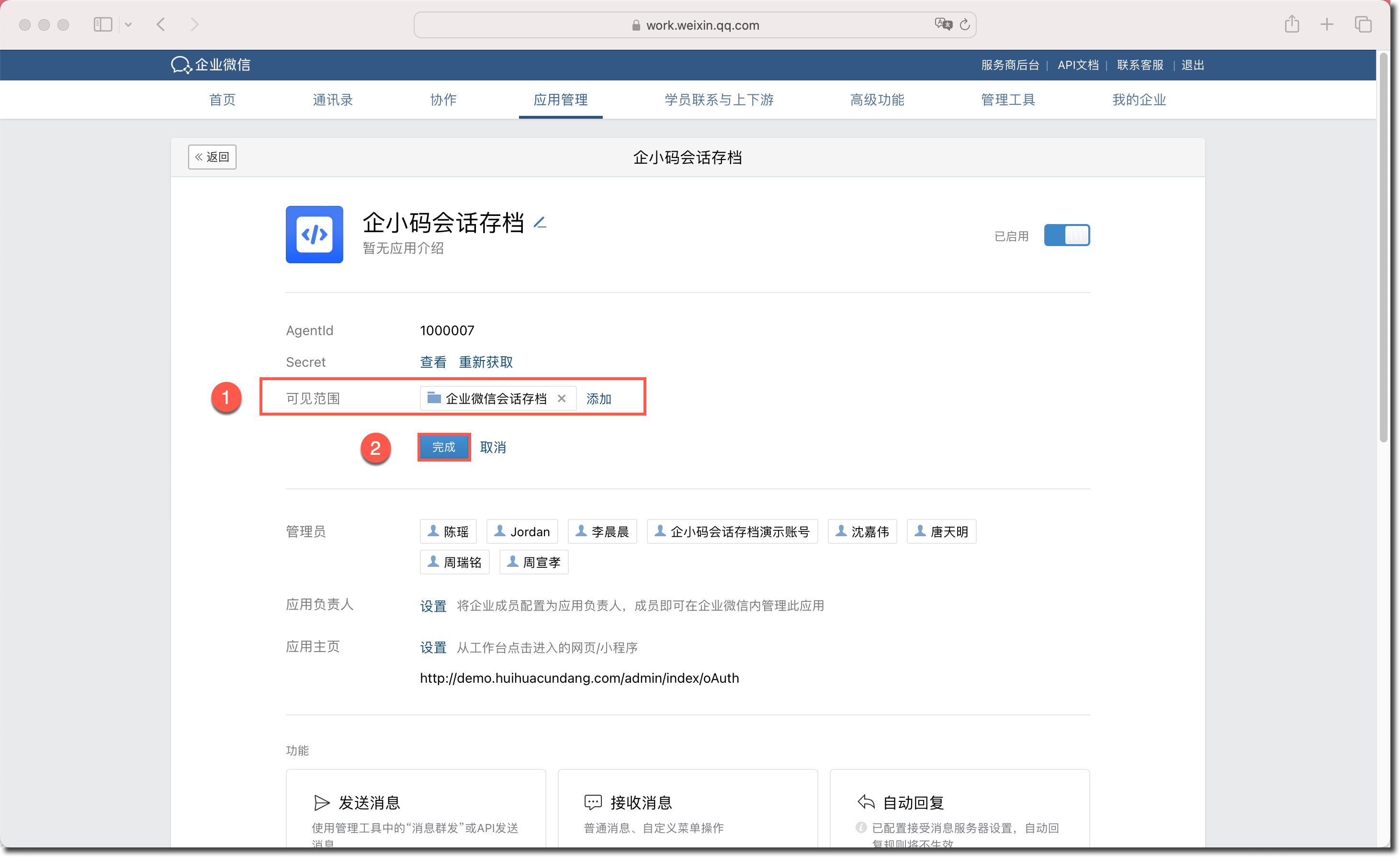
Task: Click 退出 to log out
Action: [1193, 65]
